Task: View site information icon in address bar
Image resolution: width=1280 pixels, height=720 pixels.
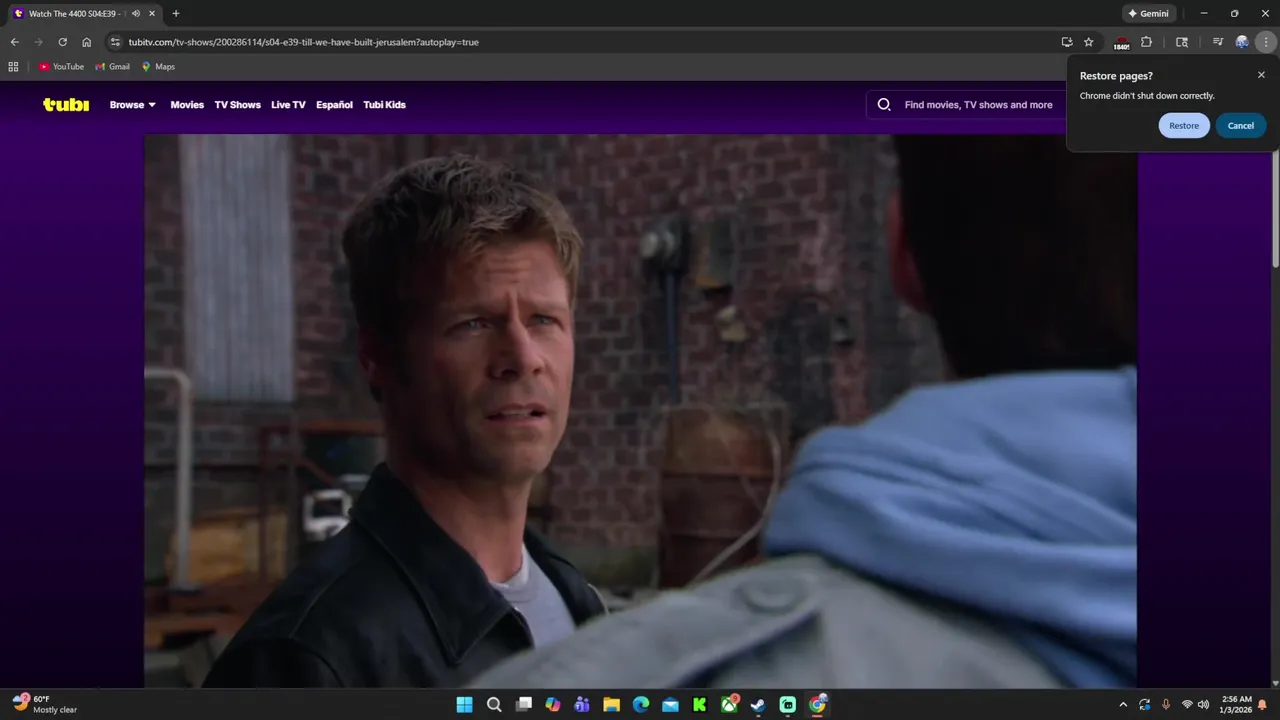Action: 115,42
